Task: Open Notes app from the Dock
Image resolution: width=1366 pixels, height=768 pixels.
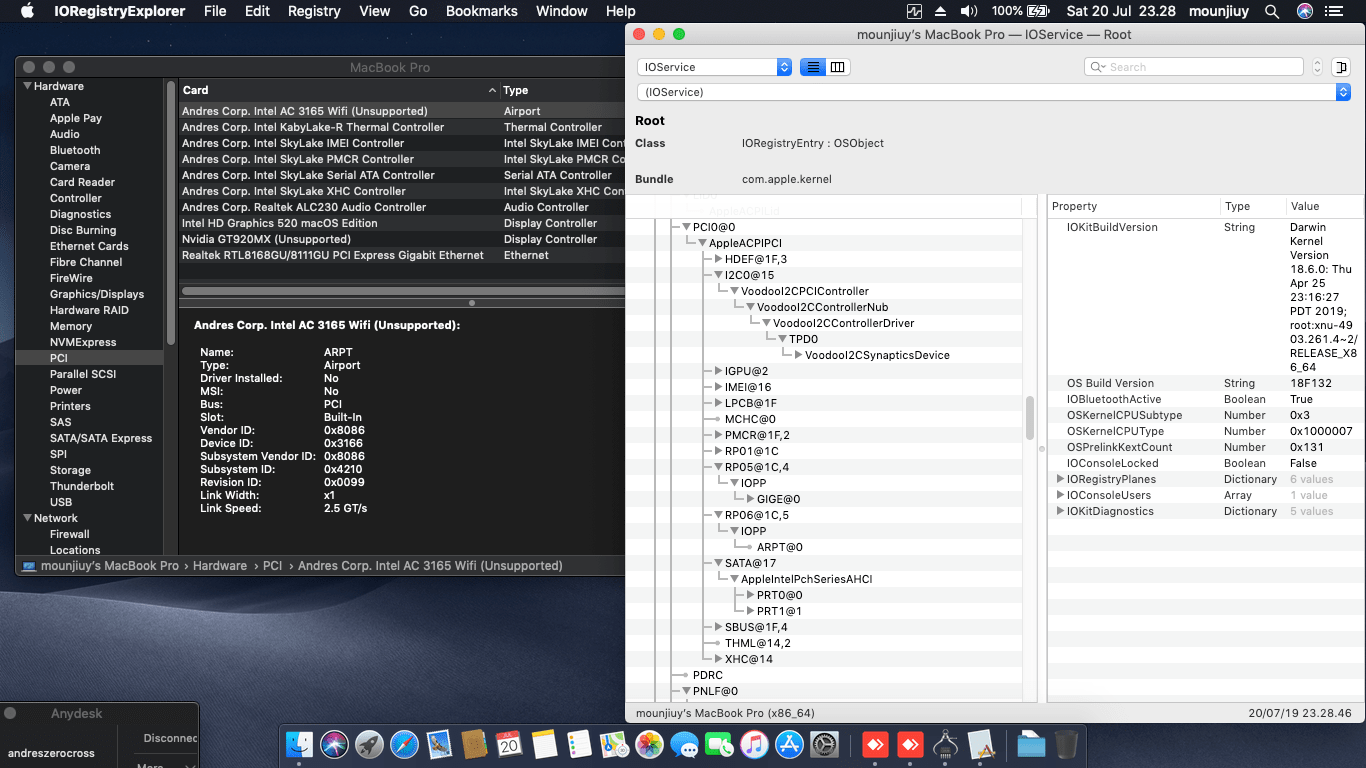Action: pyautogui.click(x=544, y=744)
